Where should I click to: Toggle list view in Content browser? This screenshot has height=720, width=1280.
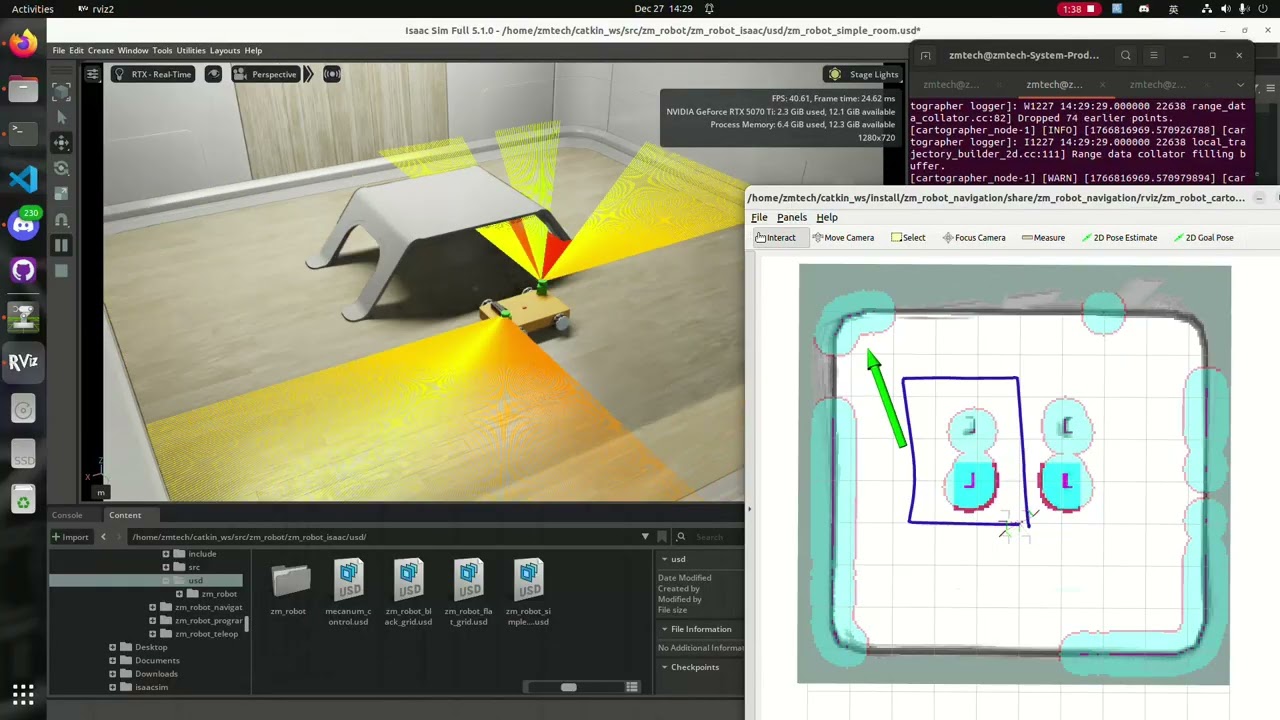point(632,687)
